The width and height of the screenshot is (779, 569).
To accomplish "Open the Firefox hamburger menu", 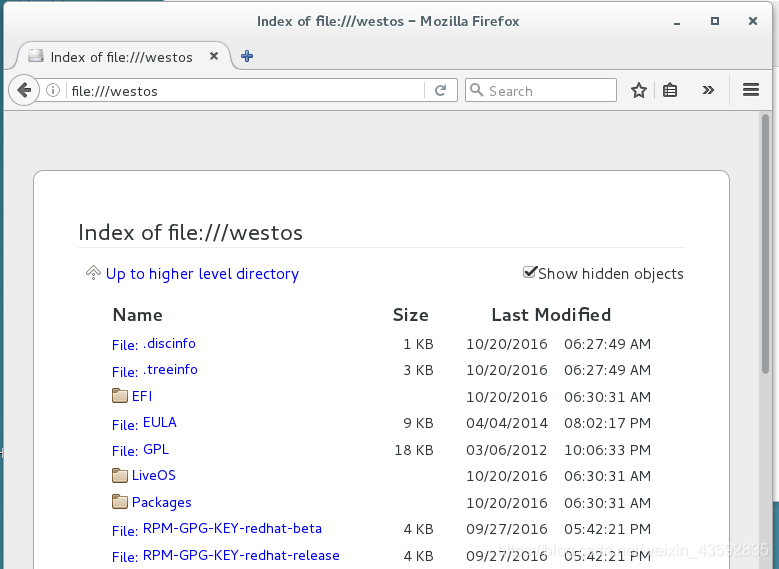I will (x=751, y=90).
